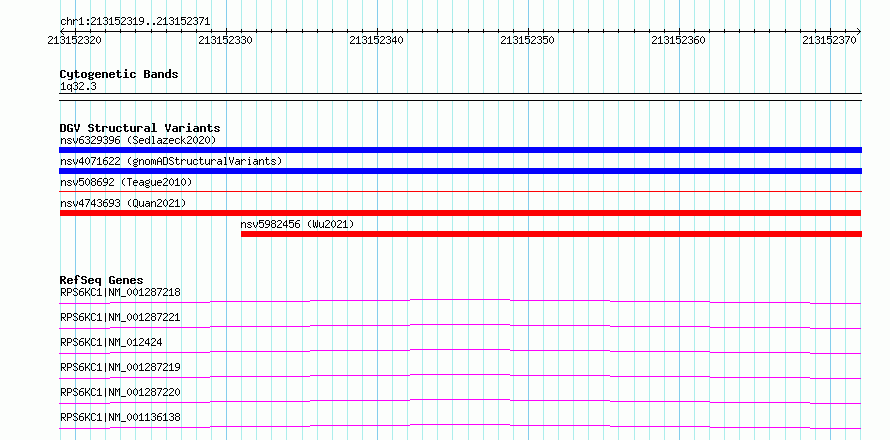The image size is (890, 440).
Task: Click the blue nsv4071622 variant bar
Action: [x=460, y=171]
